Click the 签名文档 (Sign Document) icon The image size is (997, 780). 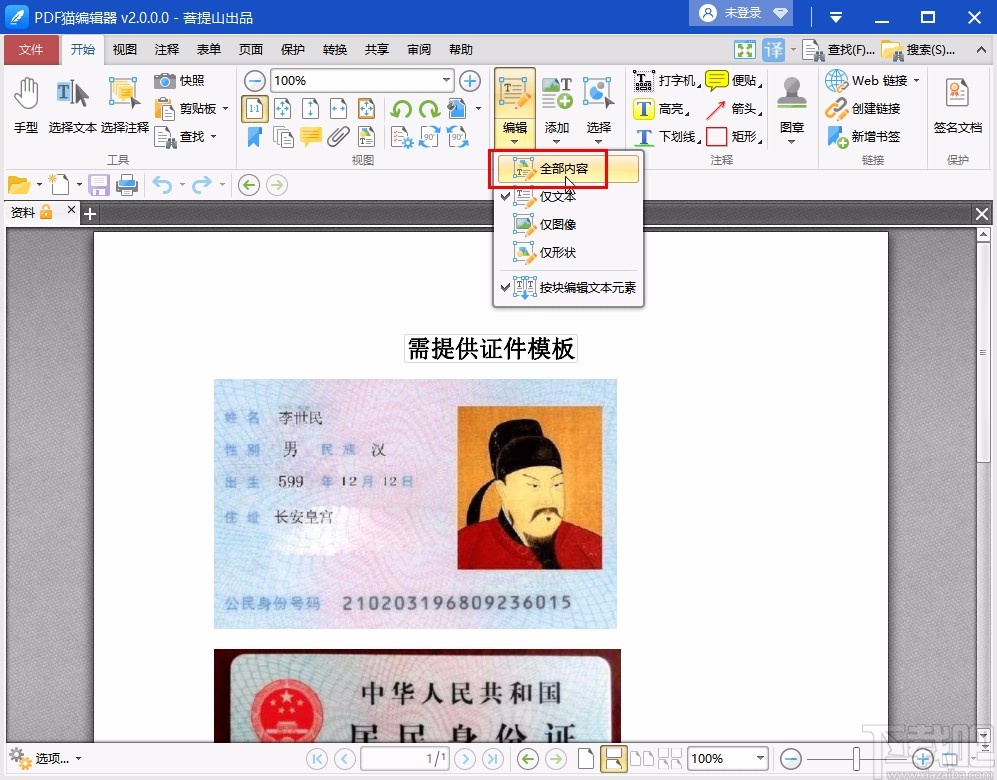point(956,105)
